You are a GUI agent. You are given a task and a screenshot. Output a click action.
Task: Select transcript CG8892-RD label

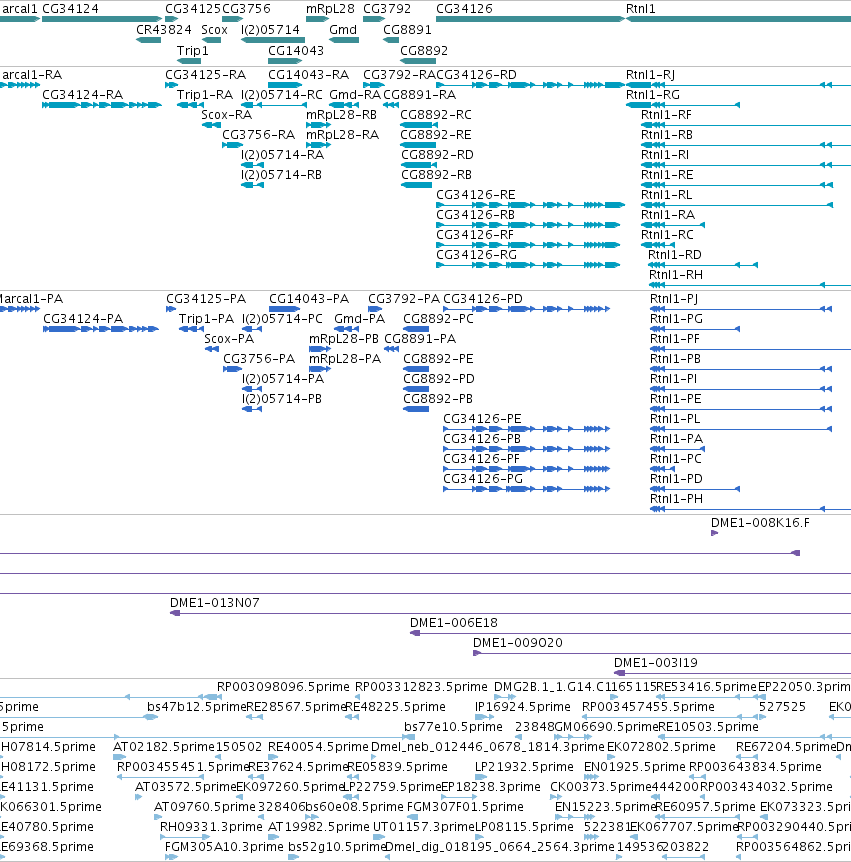437,154
